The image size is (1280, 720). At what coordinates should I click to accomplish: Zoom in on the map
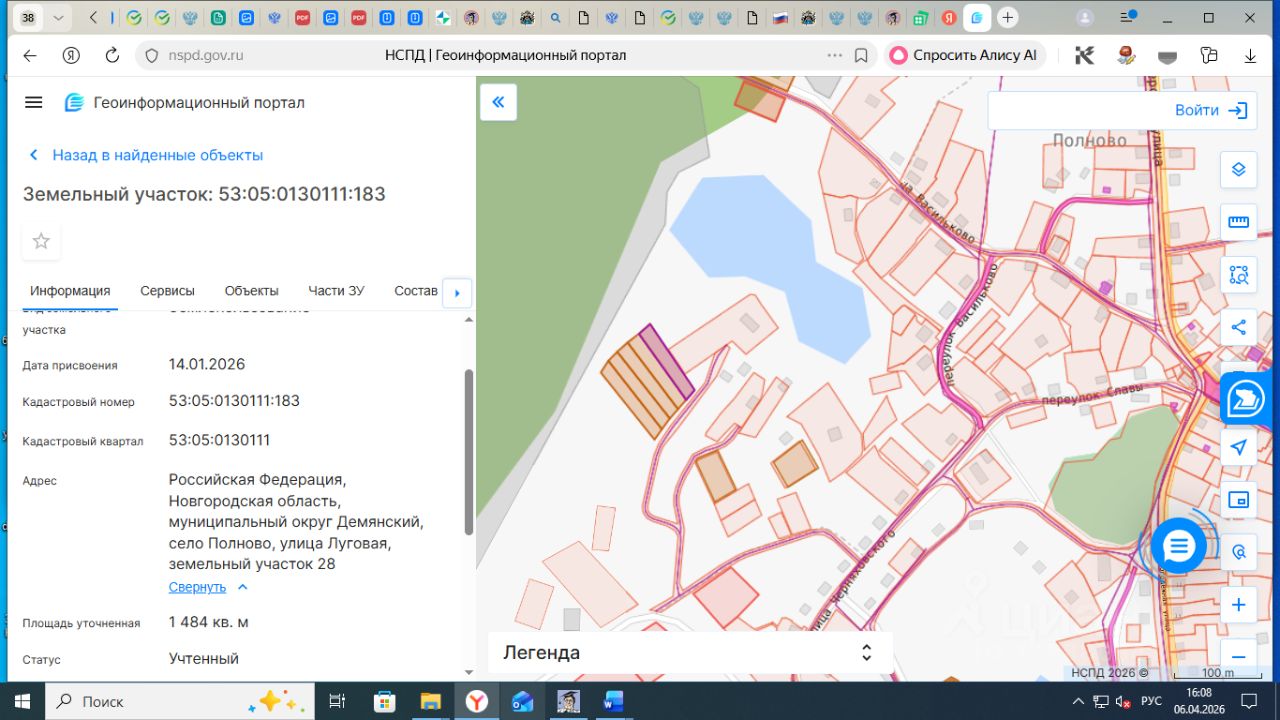(x=1238, y=605)
